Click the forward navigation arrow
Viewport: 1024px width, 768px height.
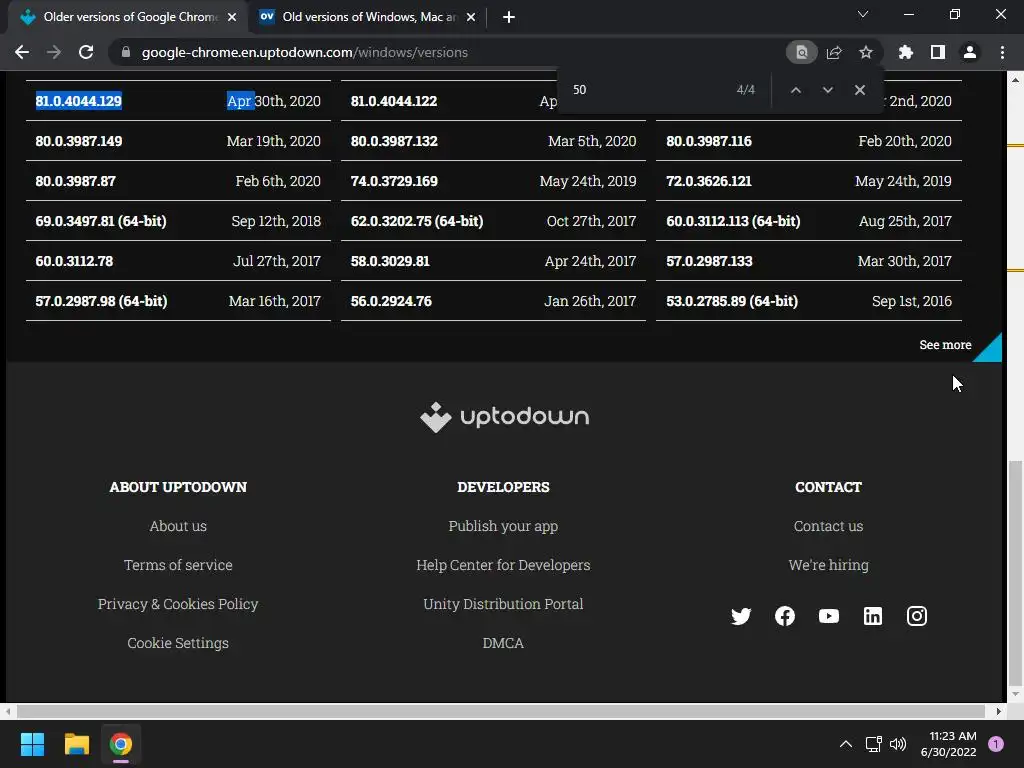click(54, 52)
